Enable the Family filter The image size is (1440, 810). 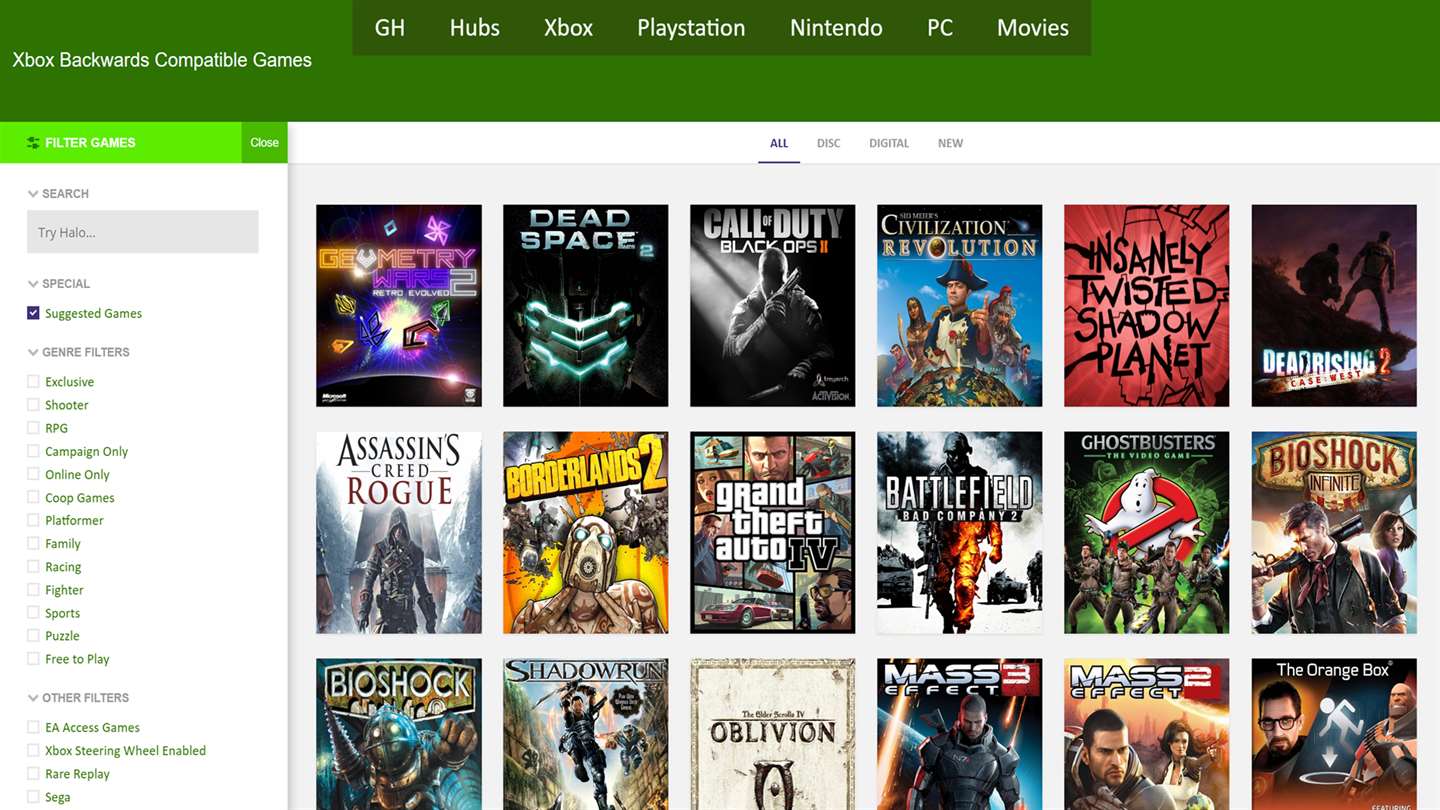pyautogui.click(x=33, y=543)
